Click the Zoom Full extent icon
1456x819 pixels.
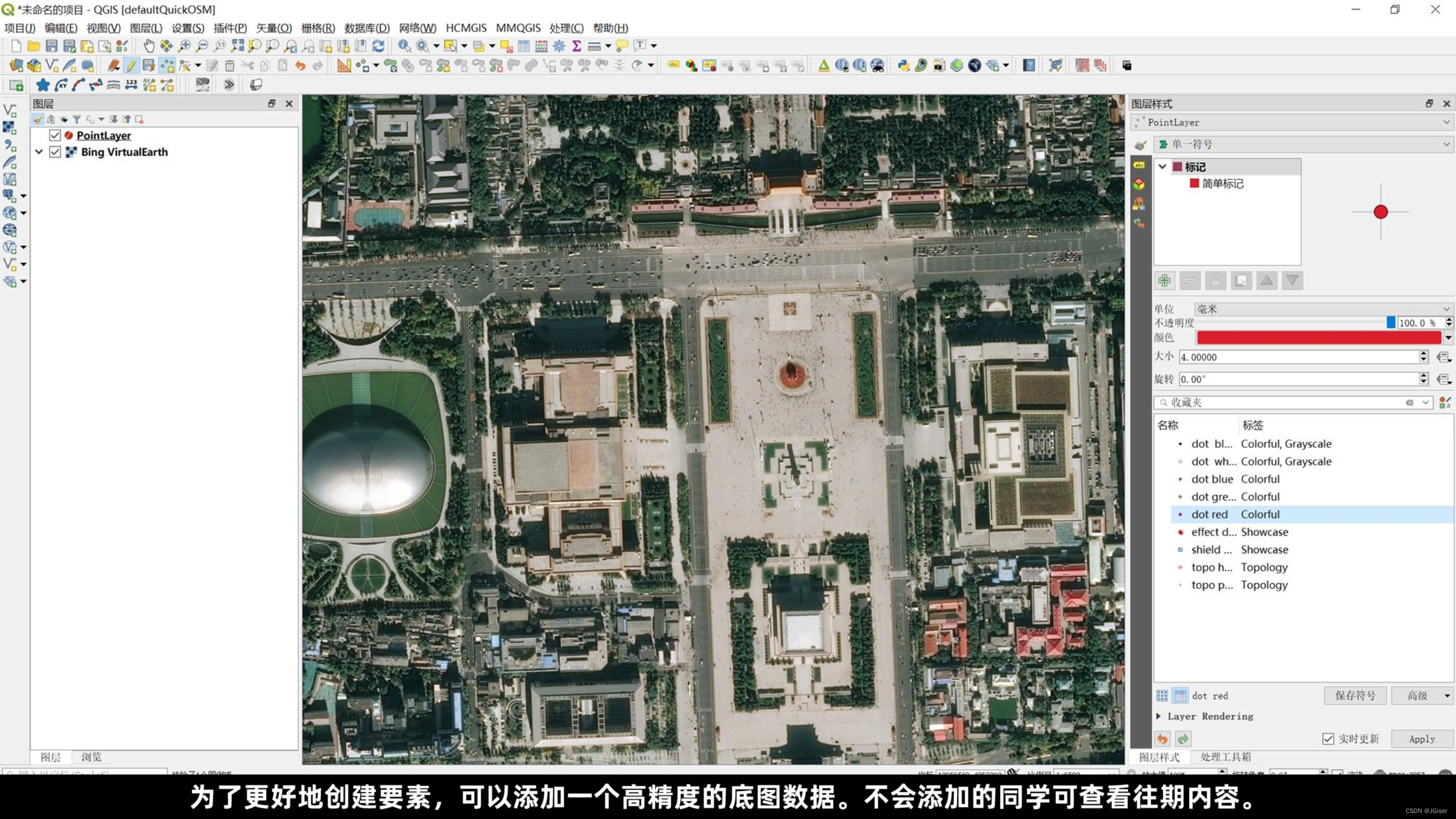click(x=238, y=46)
